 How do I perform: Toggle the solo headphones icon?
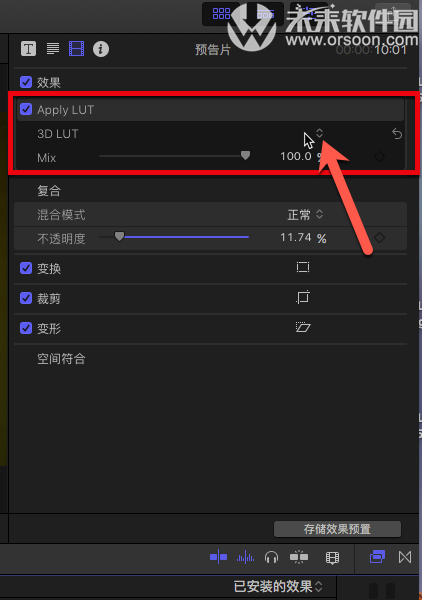272,557
